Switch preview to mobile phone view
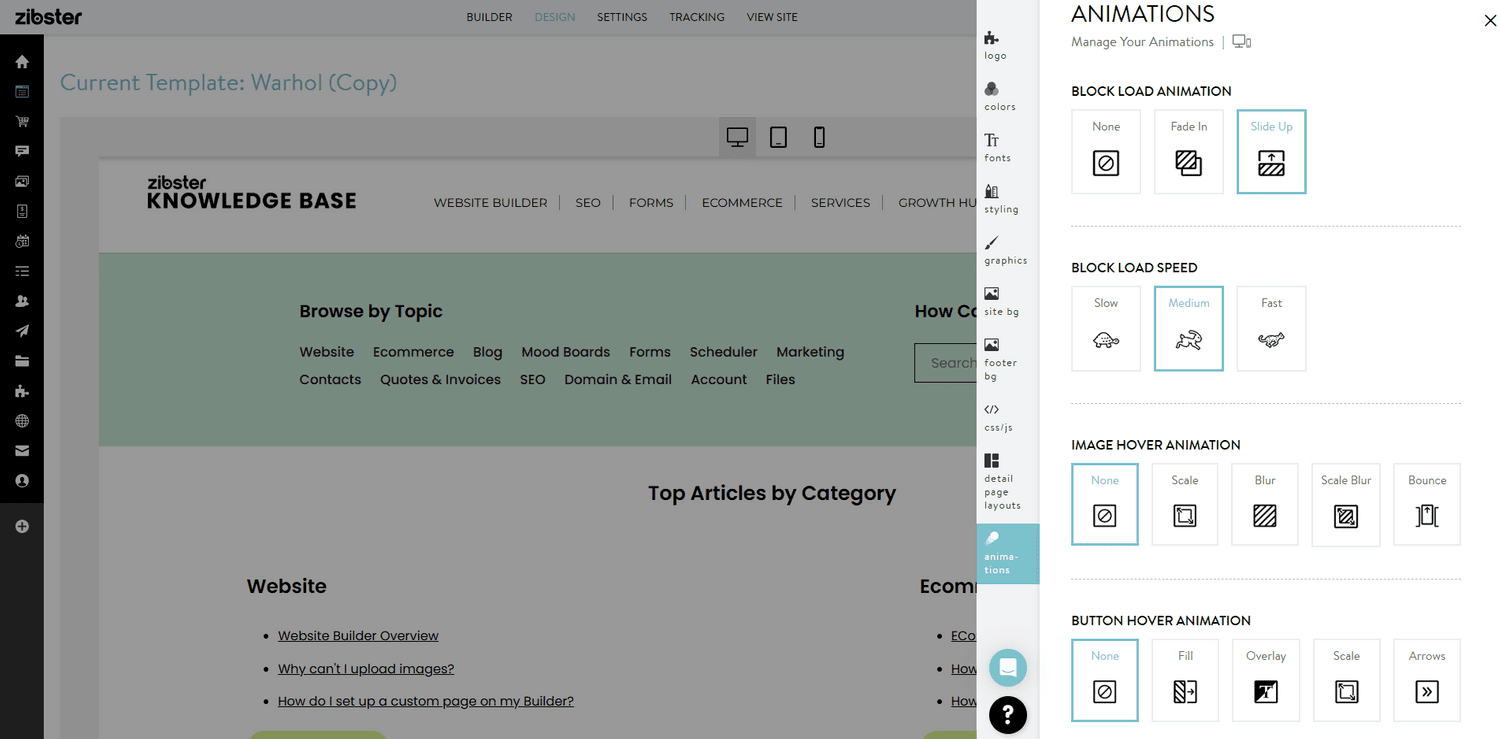The image size is (1500, 739). (819, 137)
